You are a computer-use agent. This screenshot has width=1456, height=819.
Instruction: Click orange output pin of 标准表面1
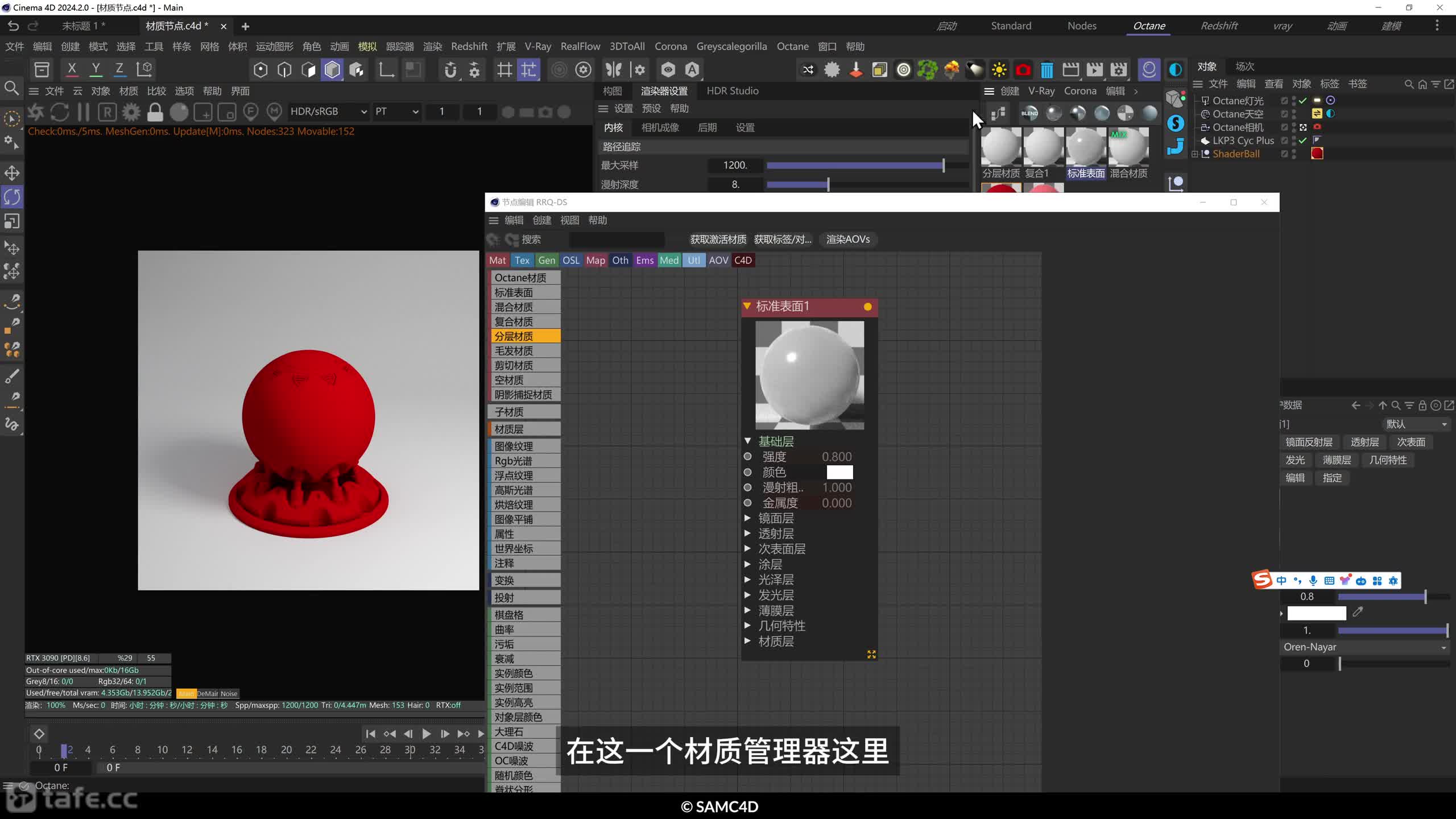tap(867, 307)
